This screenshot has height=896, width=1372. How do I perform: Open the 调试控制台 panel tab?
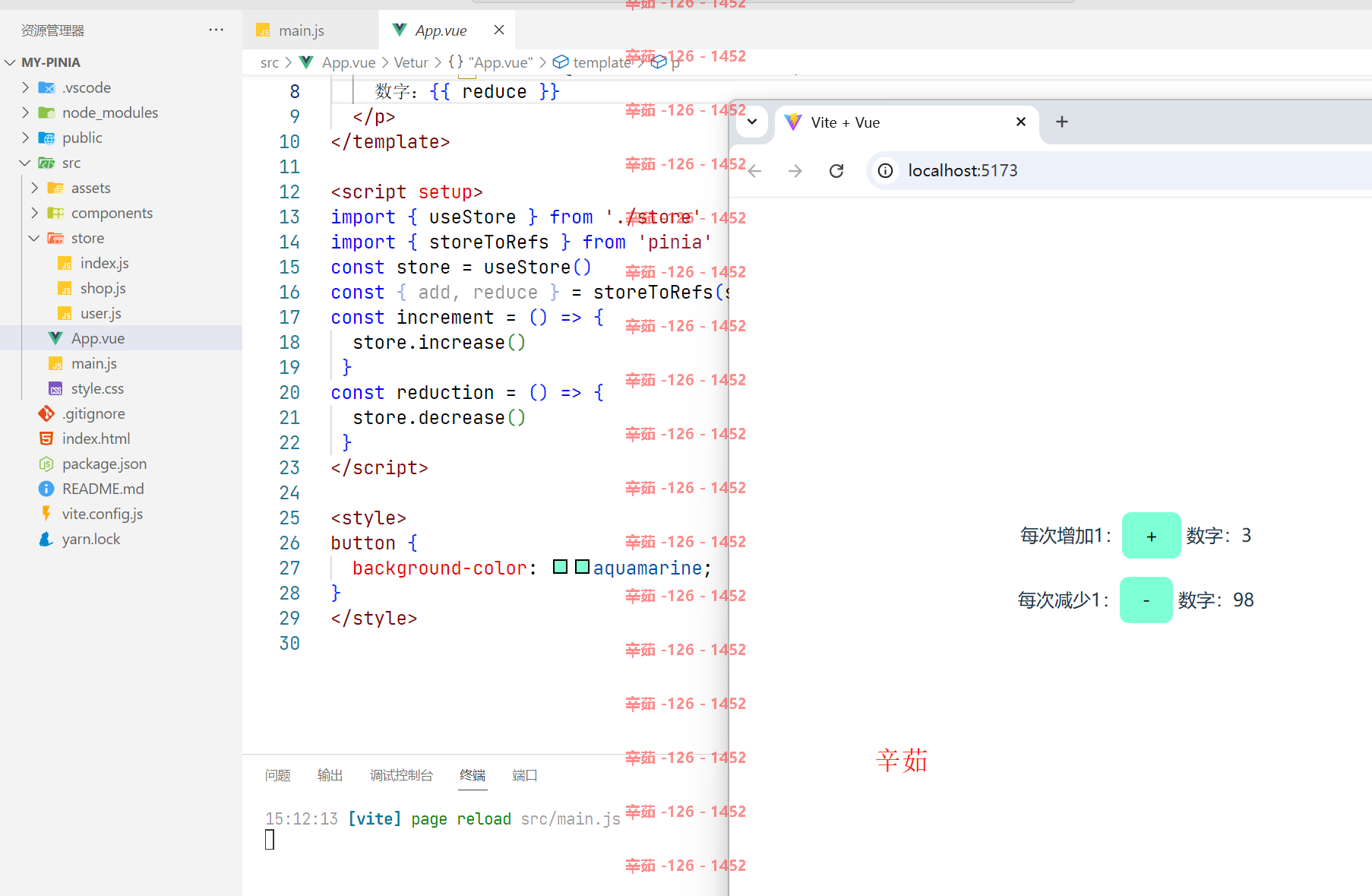(x=401, y=775)
